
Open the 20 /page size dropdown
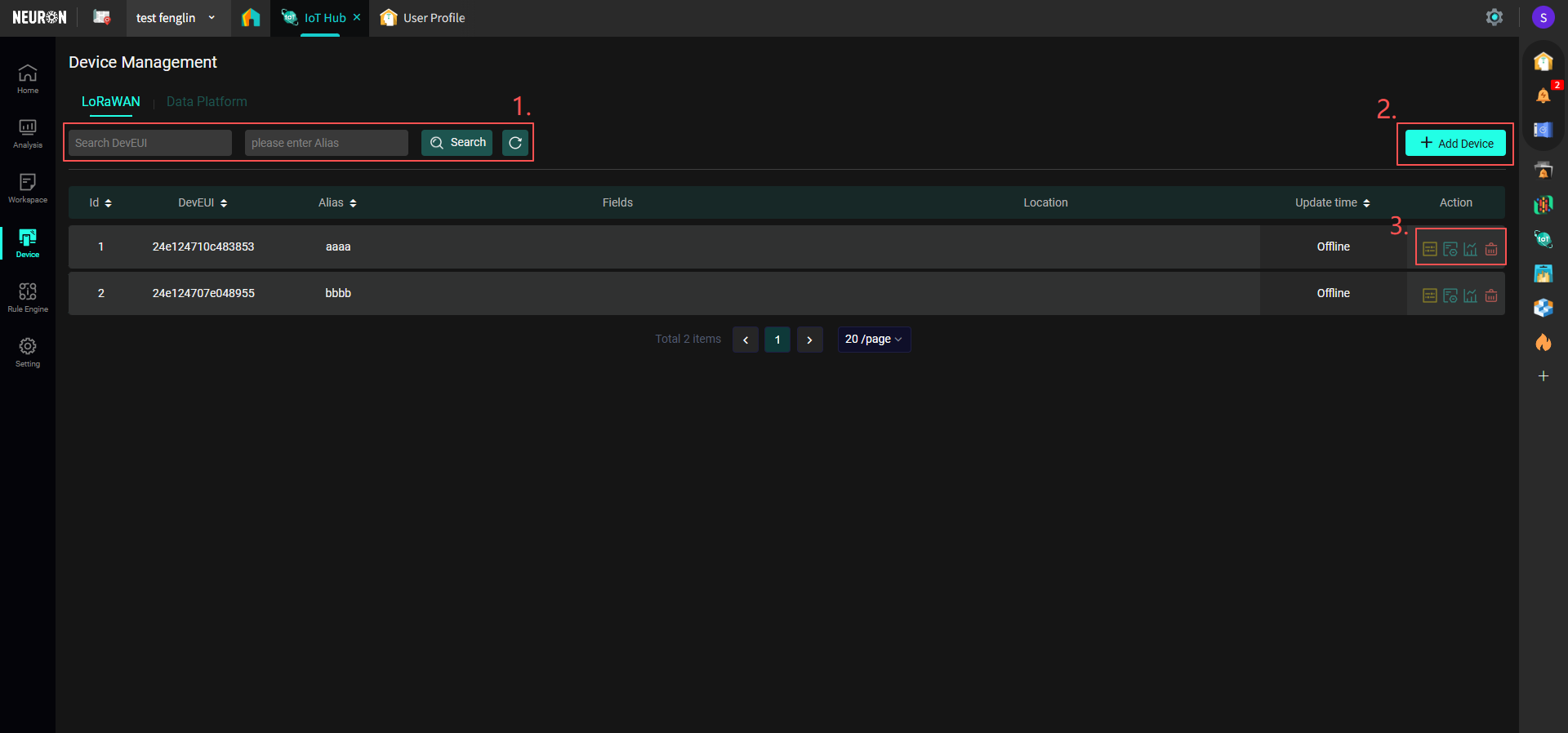(873, 340)
